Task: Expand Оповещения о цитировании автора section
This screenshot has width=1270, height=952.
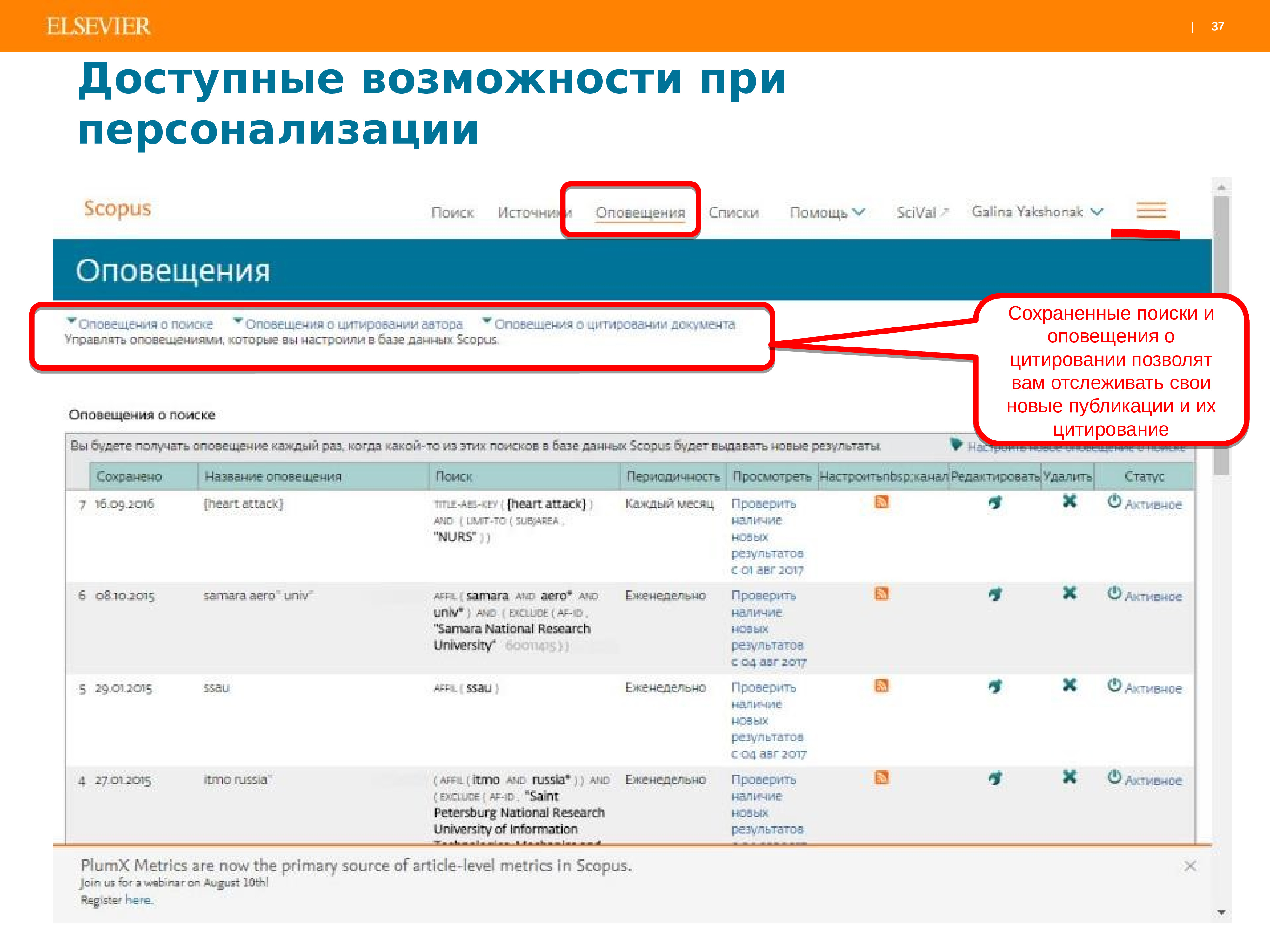Action: [348, 324]
